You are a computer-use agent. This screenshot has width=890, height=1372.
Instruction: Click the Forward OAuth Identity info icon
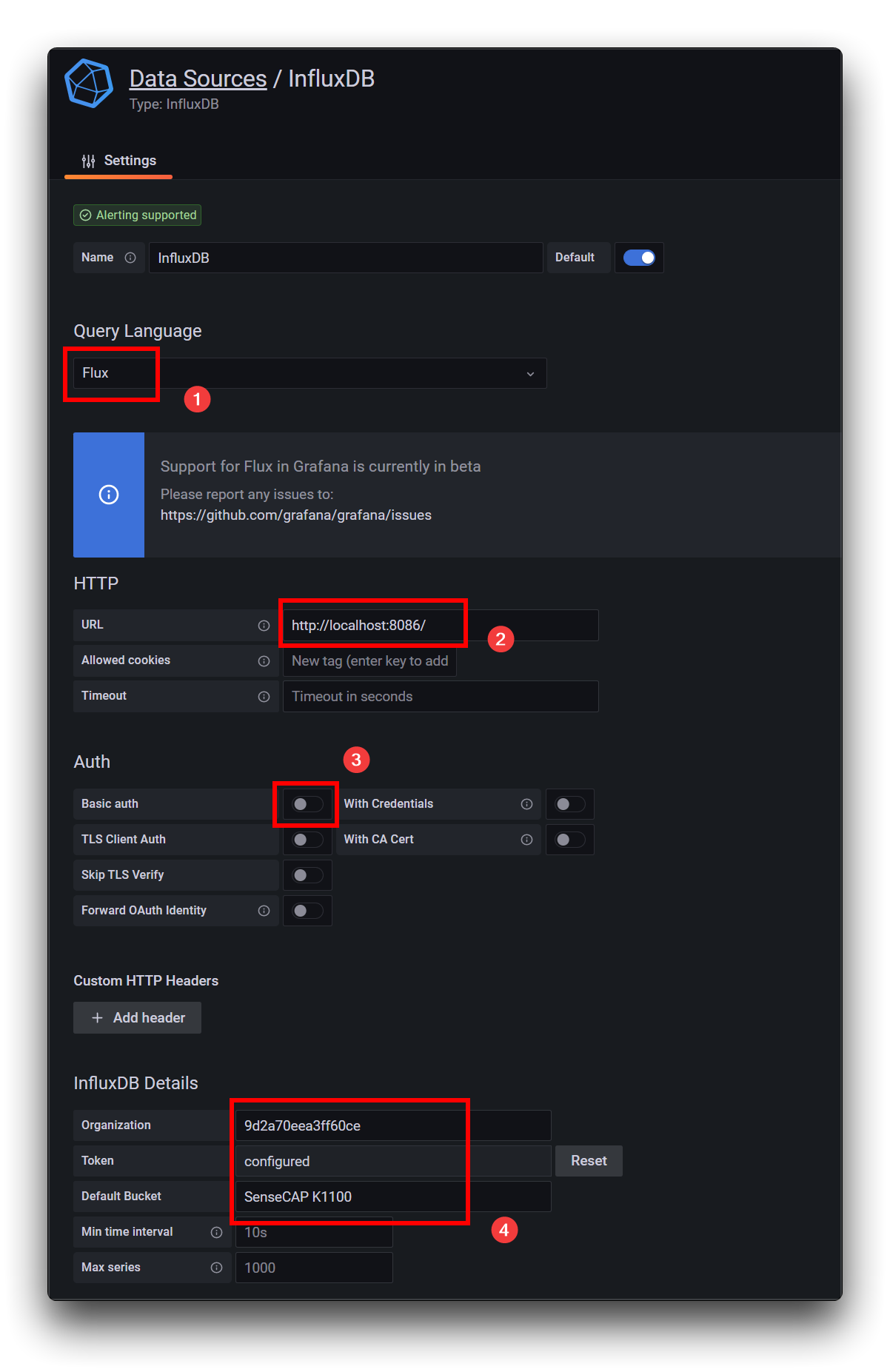(264, 911)
